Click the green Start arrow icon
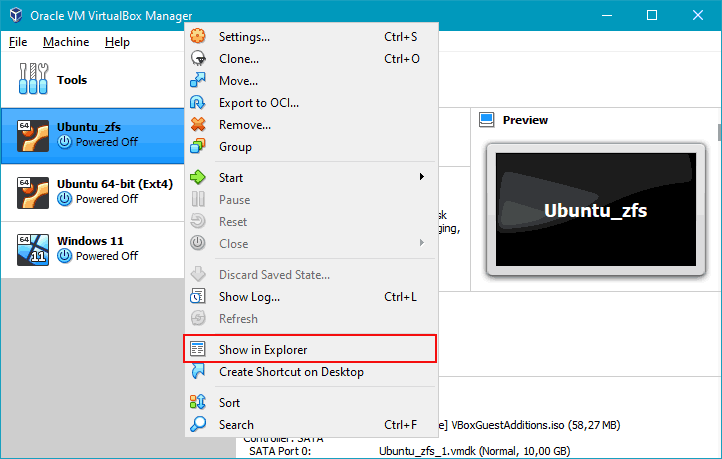 pos(198,178)
